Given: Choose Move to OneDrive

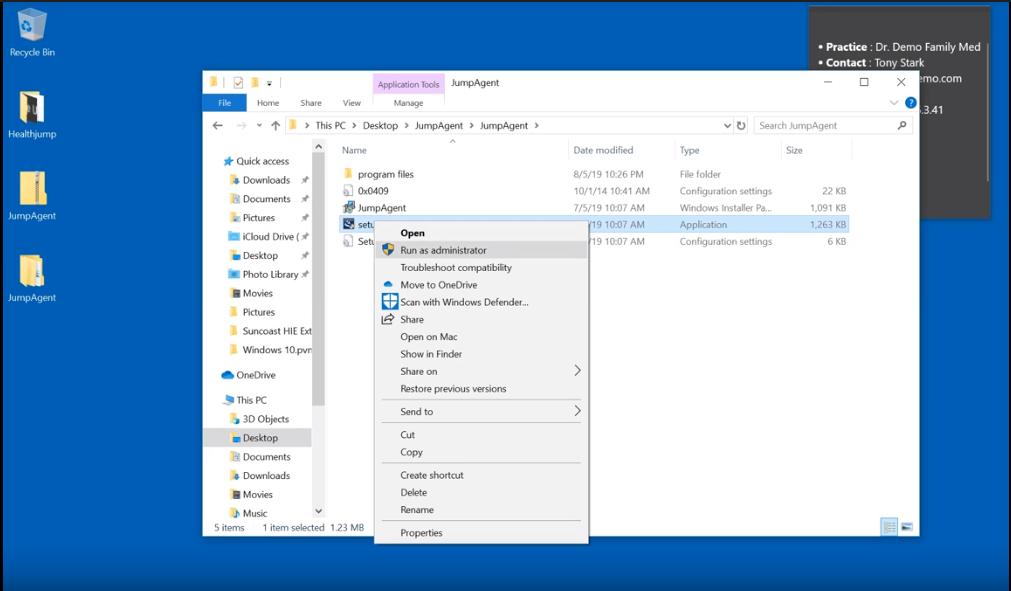Looking at the screenshot, I should [x=438, y=285].
